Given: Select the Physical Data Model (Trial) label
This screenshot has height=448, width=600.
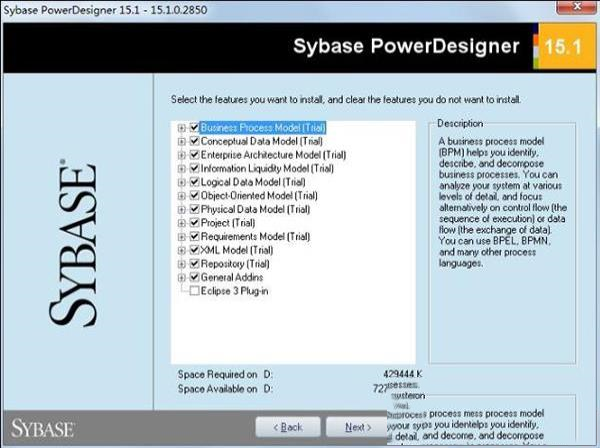Looking at the screenshot, I should [x=256, y=209].
